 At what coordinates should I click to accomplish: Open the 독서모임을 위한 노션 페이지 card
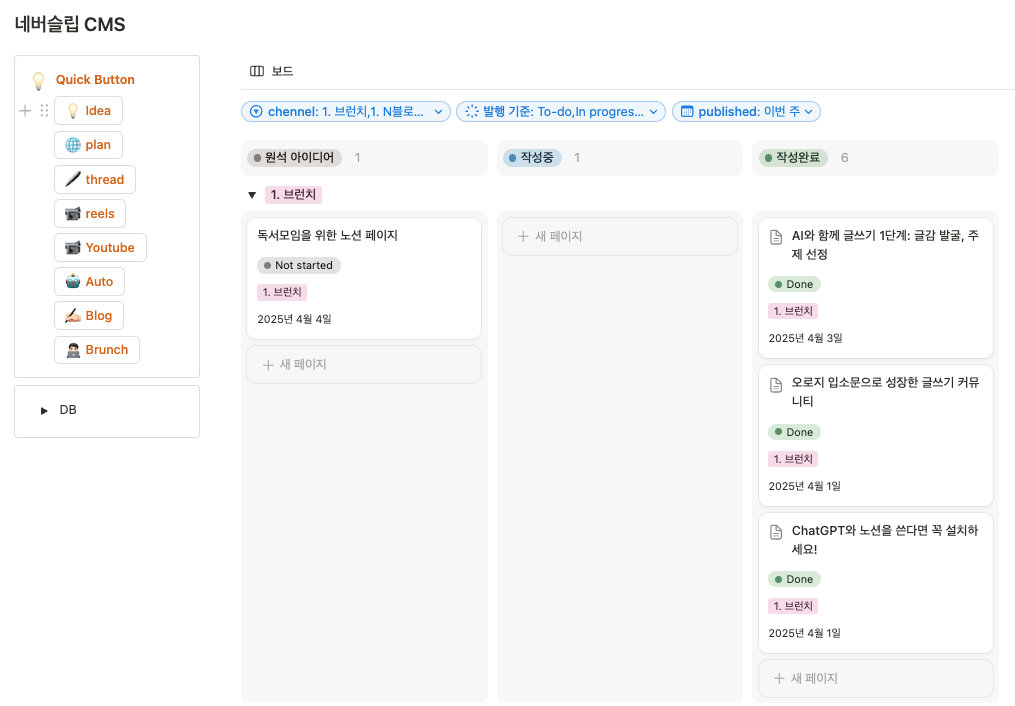pyautogui.click(x=364, y=278)
